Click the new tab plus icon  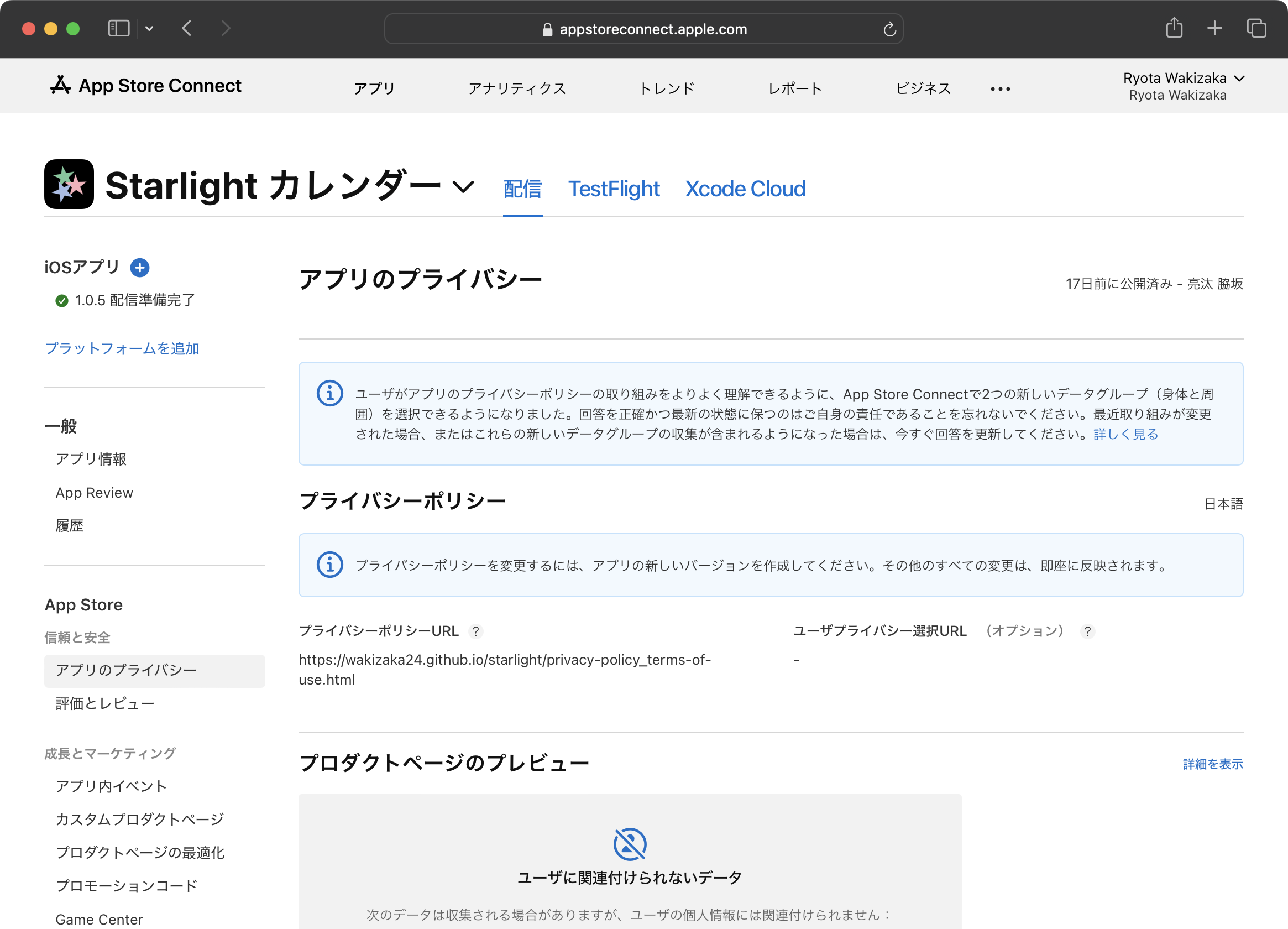click(1214, 28)
